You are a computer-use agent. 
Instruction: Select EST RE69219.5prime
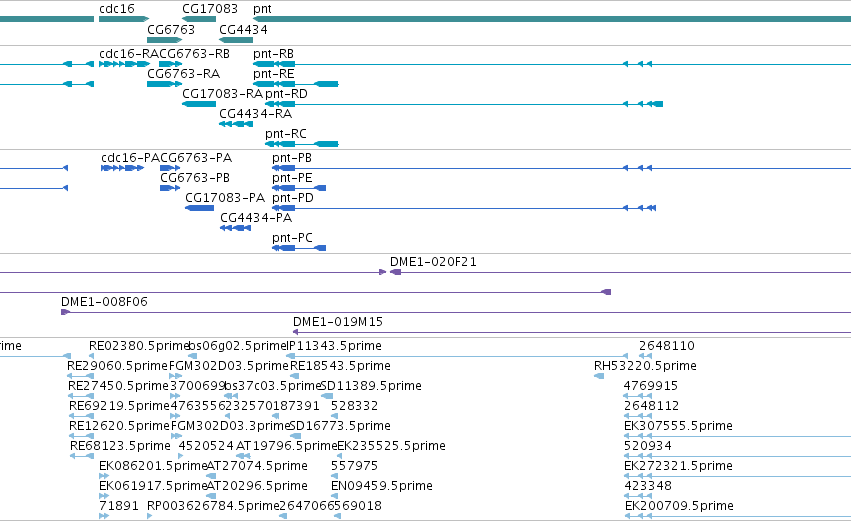click(x=119, y=406)
